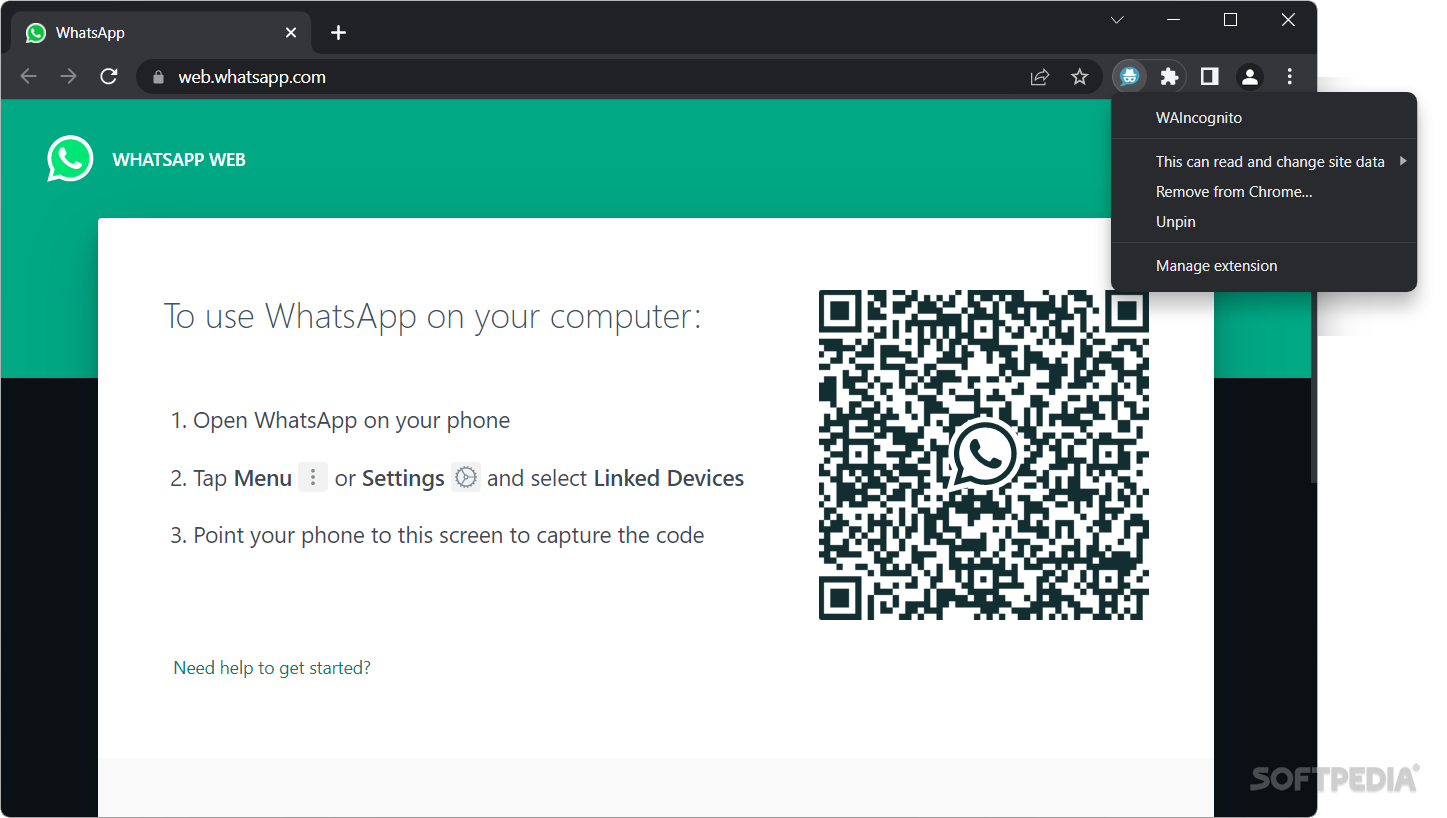The height and width of the screenshot is (818, 1447).
Task: Choose 'Remove from Chrome...' menu entry
Action: (1264, 192)
